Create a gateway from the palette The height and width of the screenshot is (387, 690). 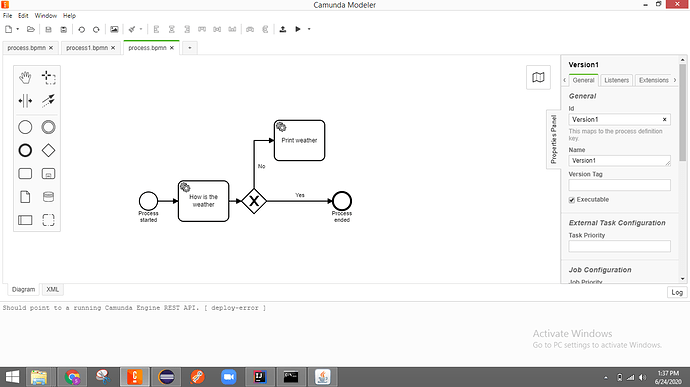coord(48,151)
